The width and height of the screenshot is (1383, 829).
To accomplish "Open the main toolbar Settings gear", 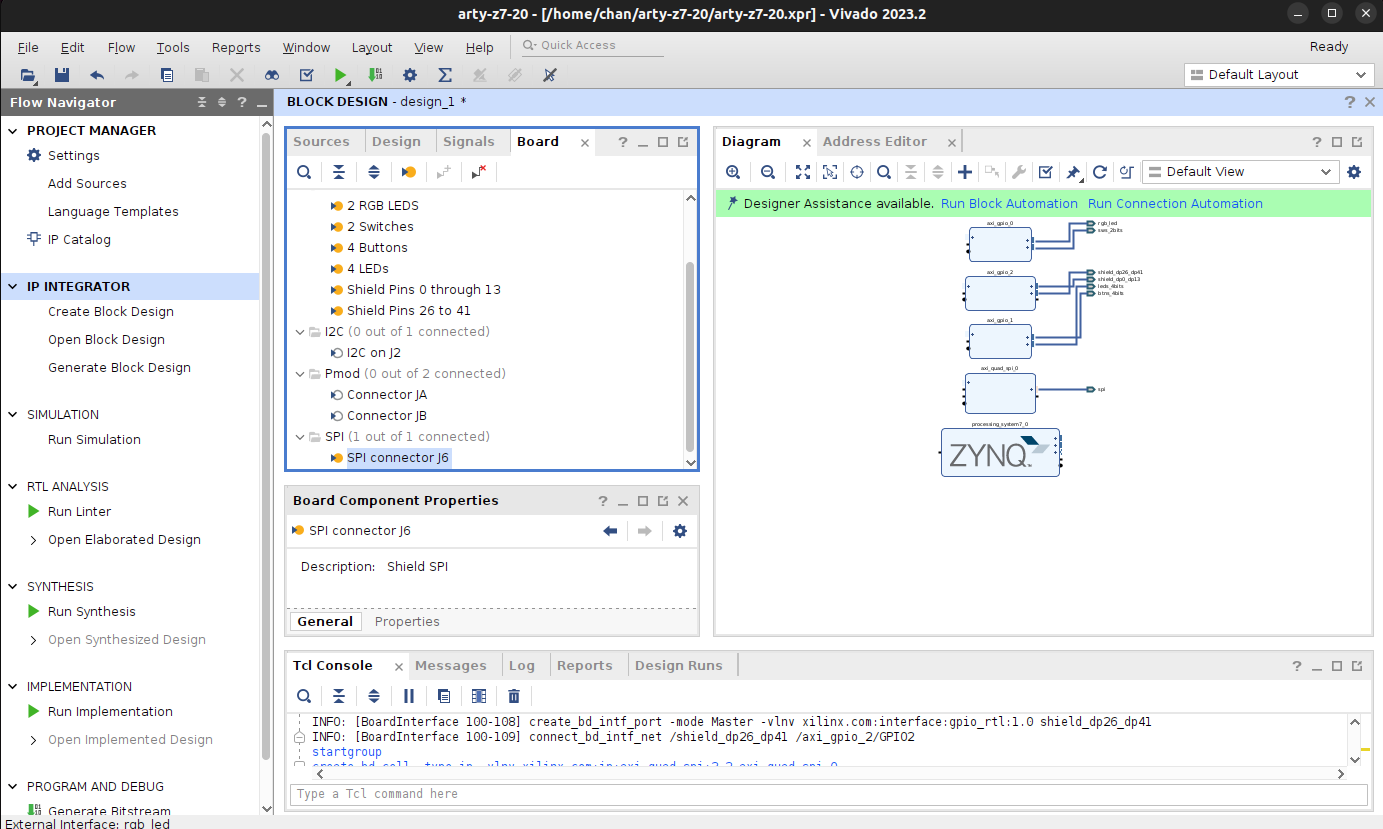I will 410,75.
